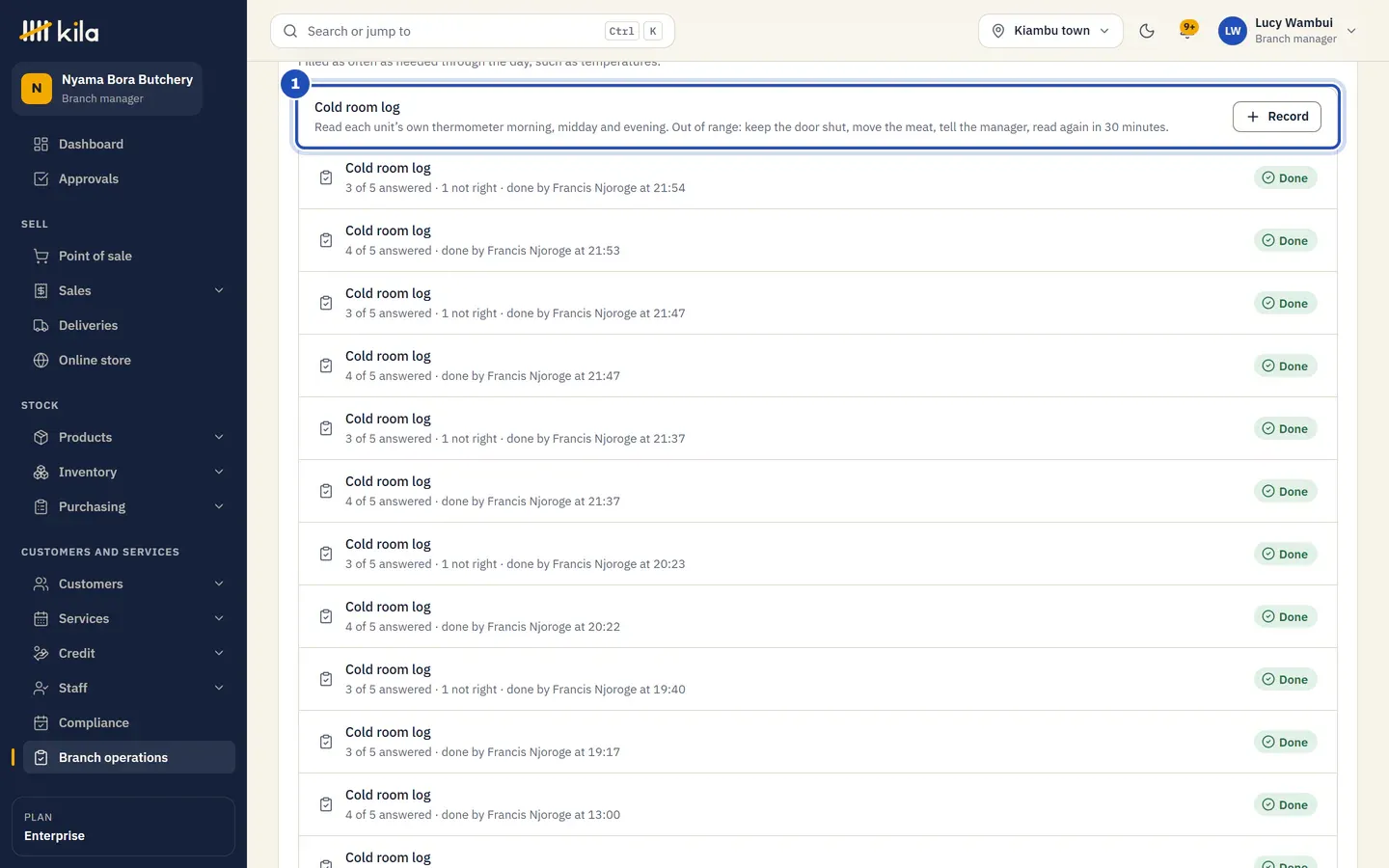
Task: Click the Inventory cubes icon
Action: (41, 472)
